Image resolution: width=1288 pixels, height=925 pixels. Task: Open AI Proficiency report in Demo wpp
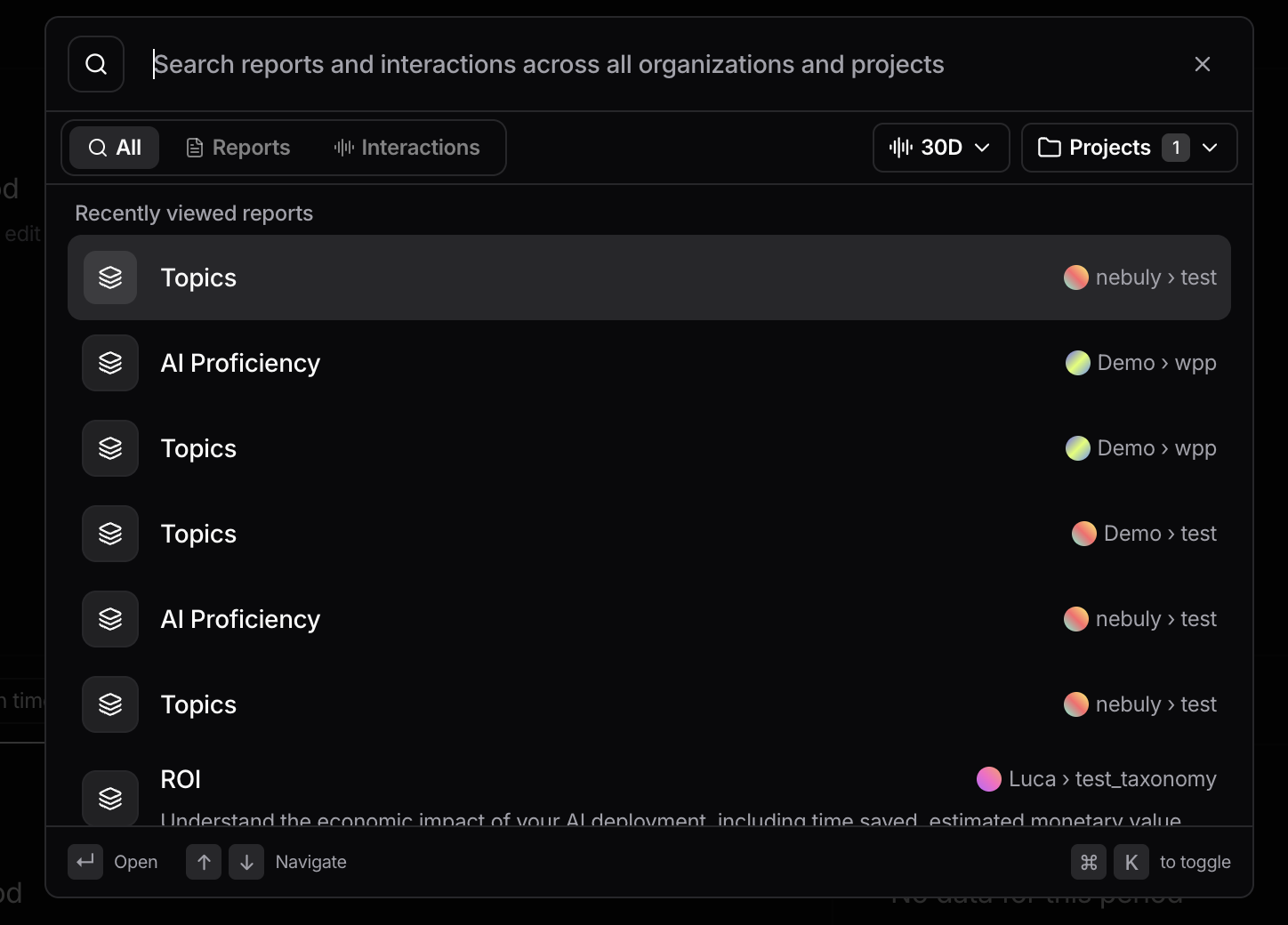(x=649, y=363)
